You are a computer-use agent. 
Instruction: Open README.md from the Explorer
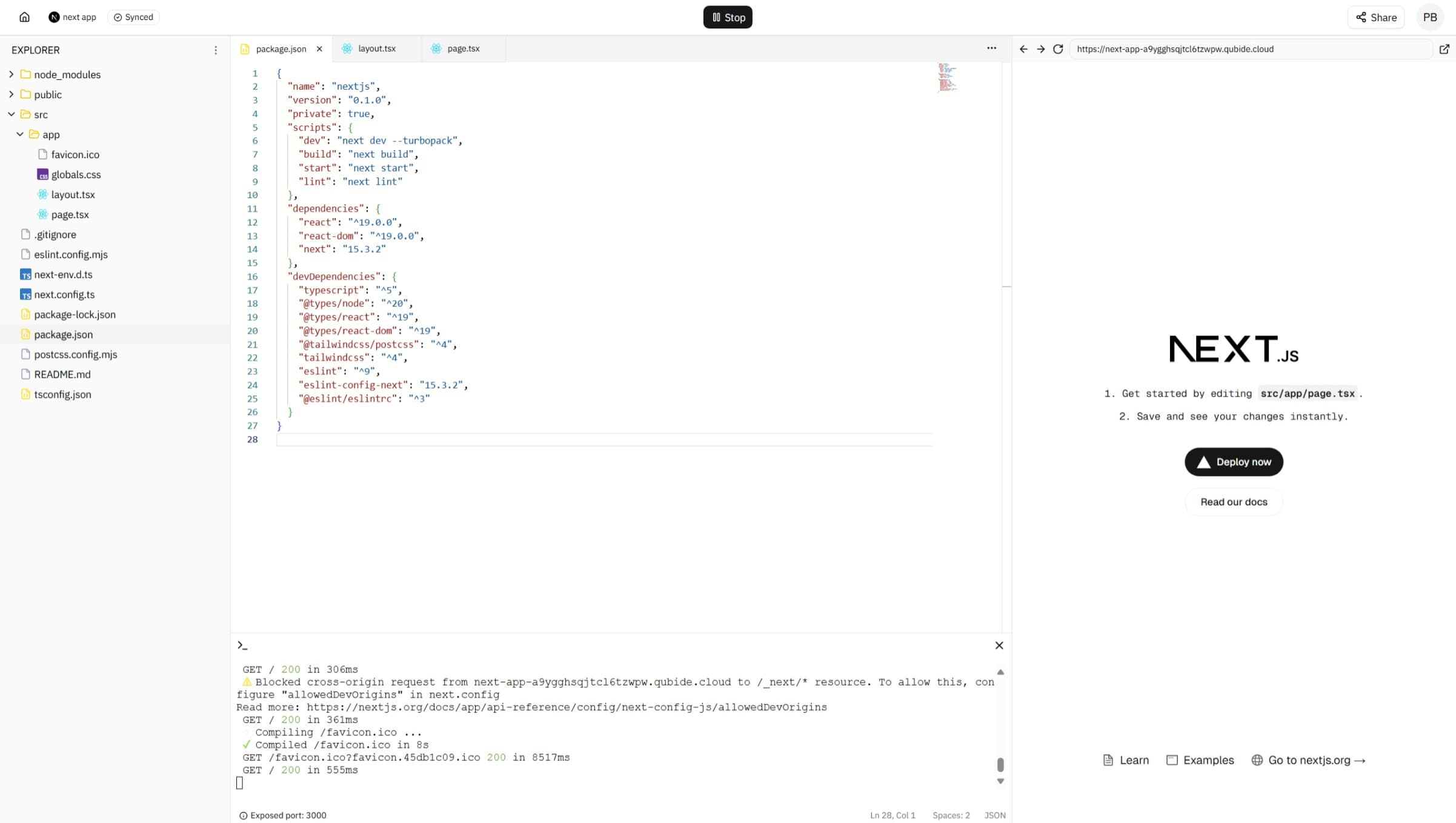click(61, 374)
